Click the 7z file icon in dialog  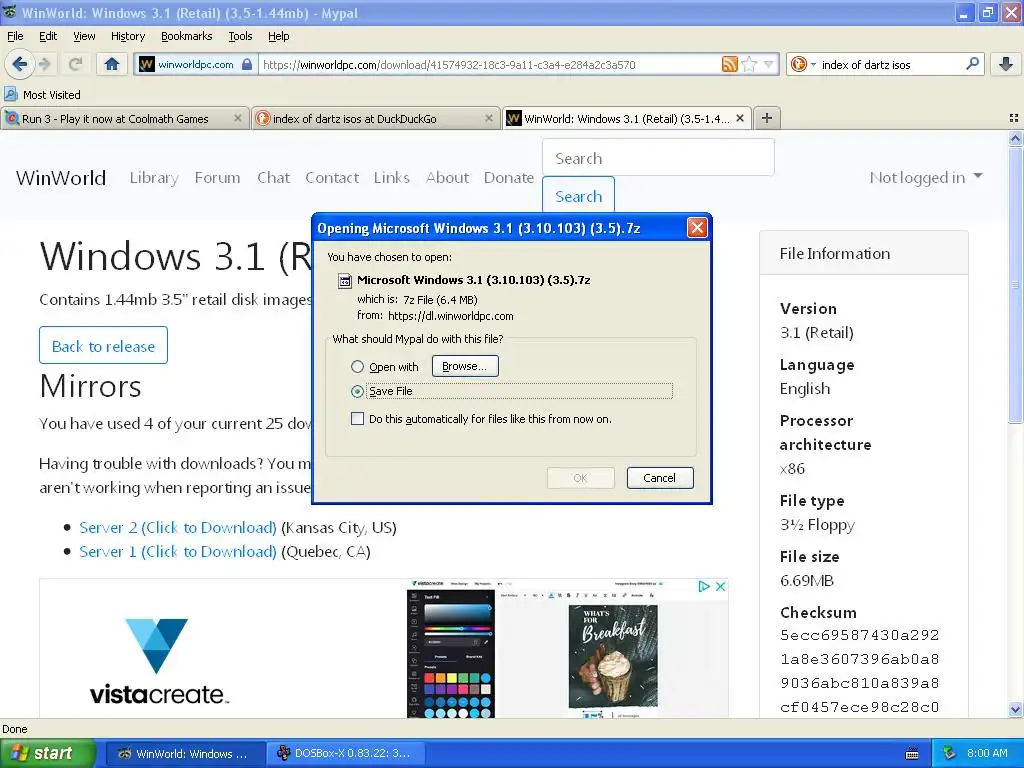(x=344, y=281)
